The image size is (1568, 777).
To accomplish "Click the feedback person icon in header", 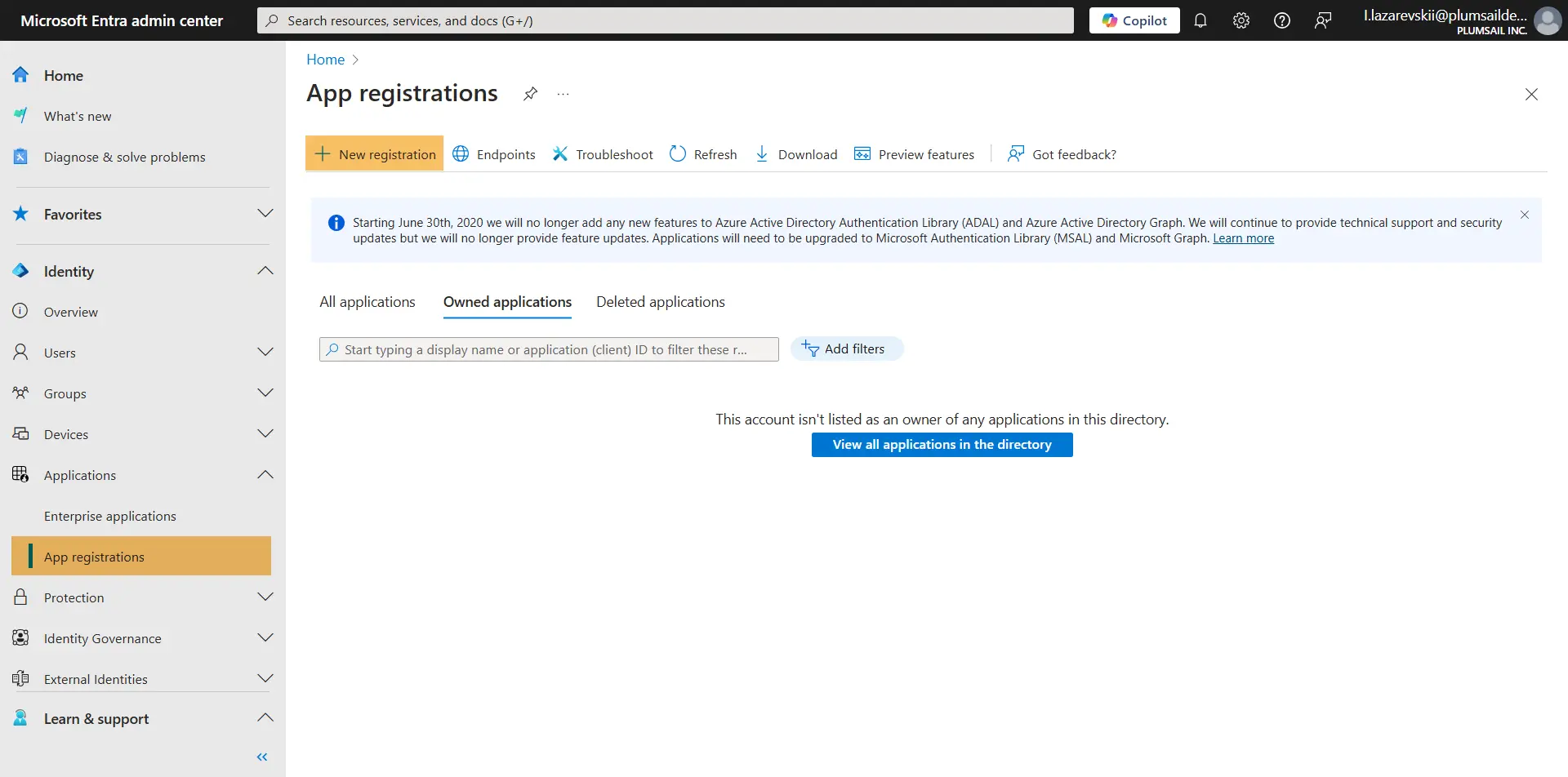I will click(1323, 20).
